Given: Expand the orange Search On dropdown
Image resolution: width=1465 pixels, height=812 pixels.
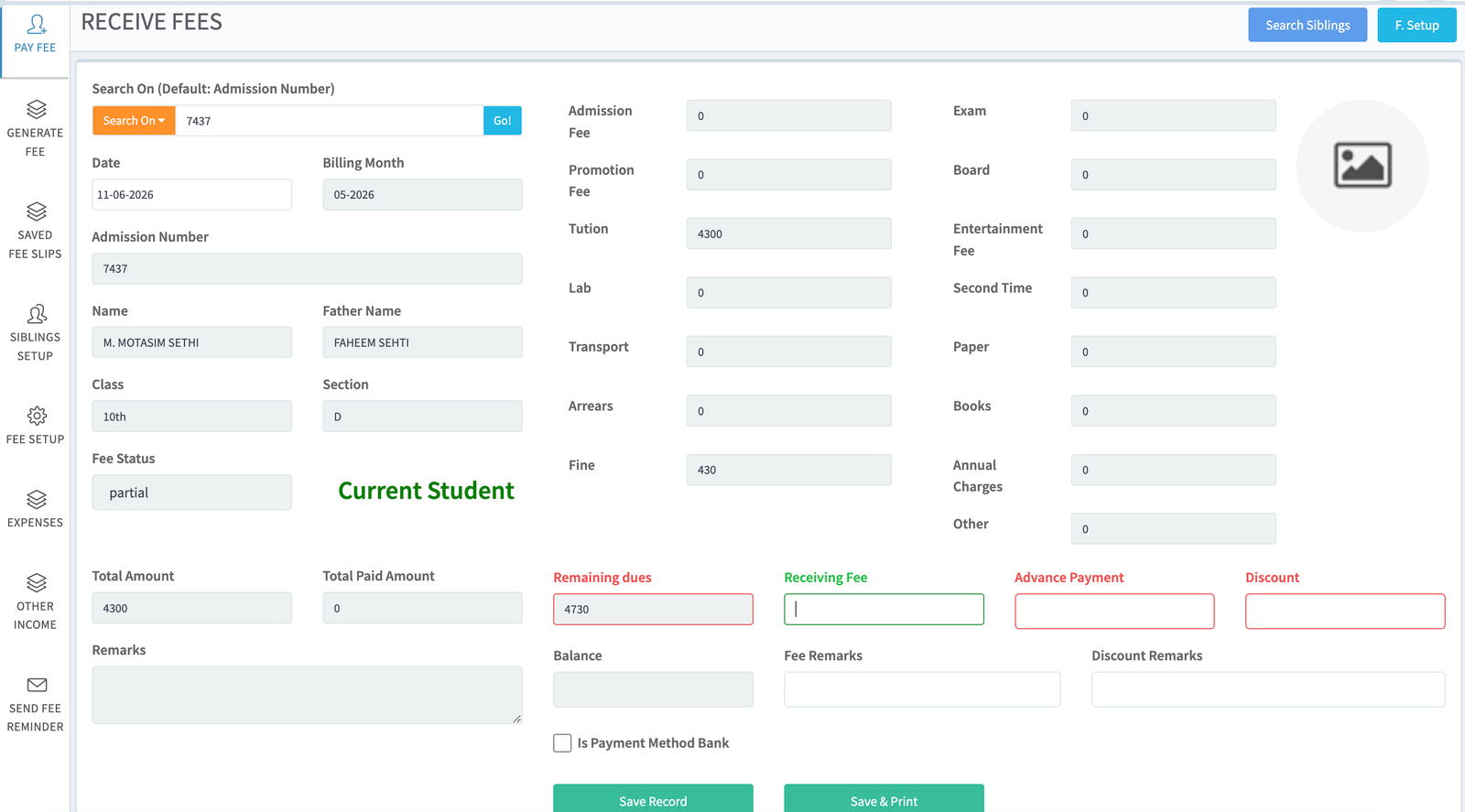Looking at the screenshot, I should point(134,121).
